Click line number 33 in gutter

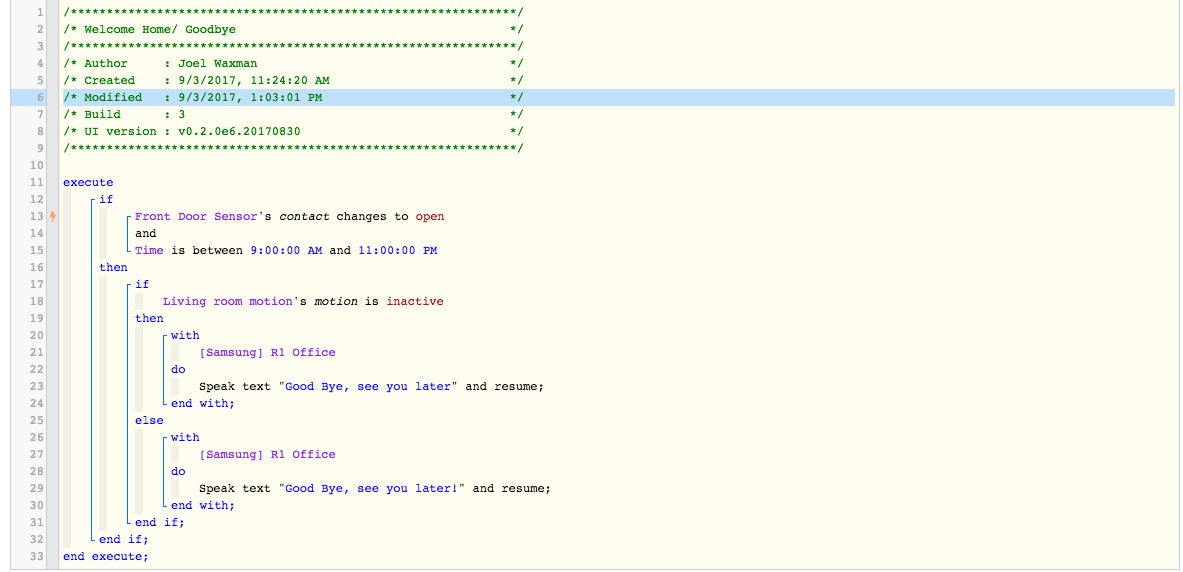point(37,556)
